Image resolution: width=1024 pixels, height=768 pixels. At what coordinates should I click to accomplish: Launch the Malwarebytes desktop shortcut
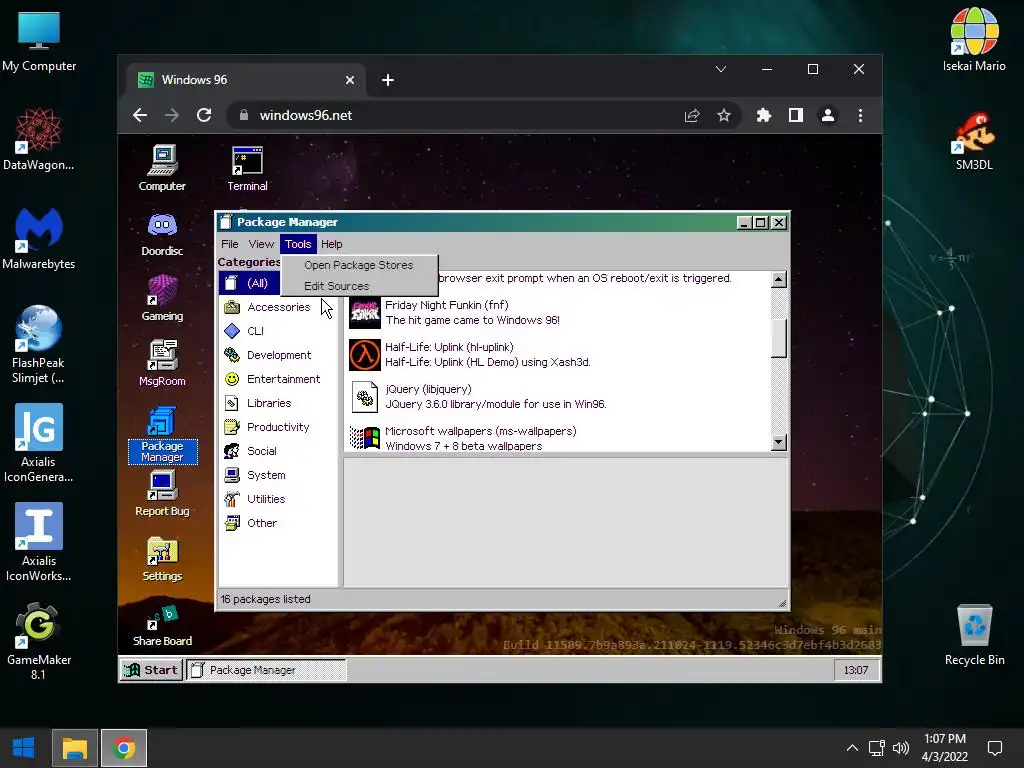click(39, 238)
